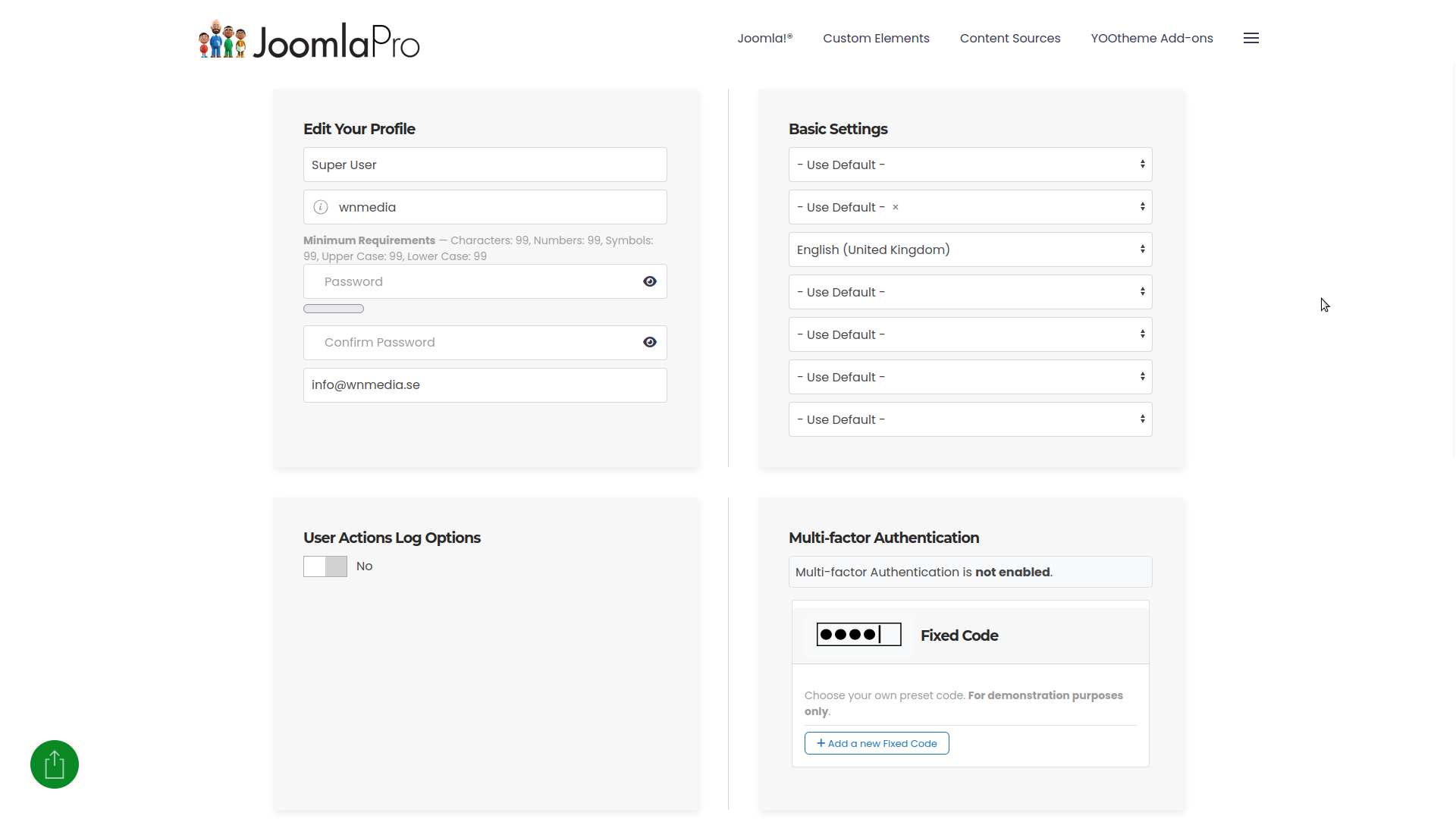Viewport: 1456px width, 819px height.
Task: Click the info icon beside wnmedia username
Action: pyautogui.click(x=321, y=207)
